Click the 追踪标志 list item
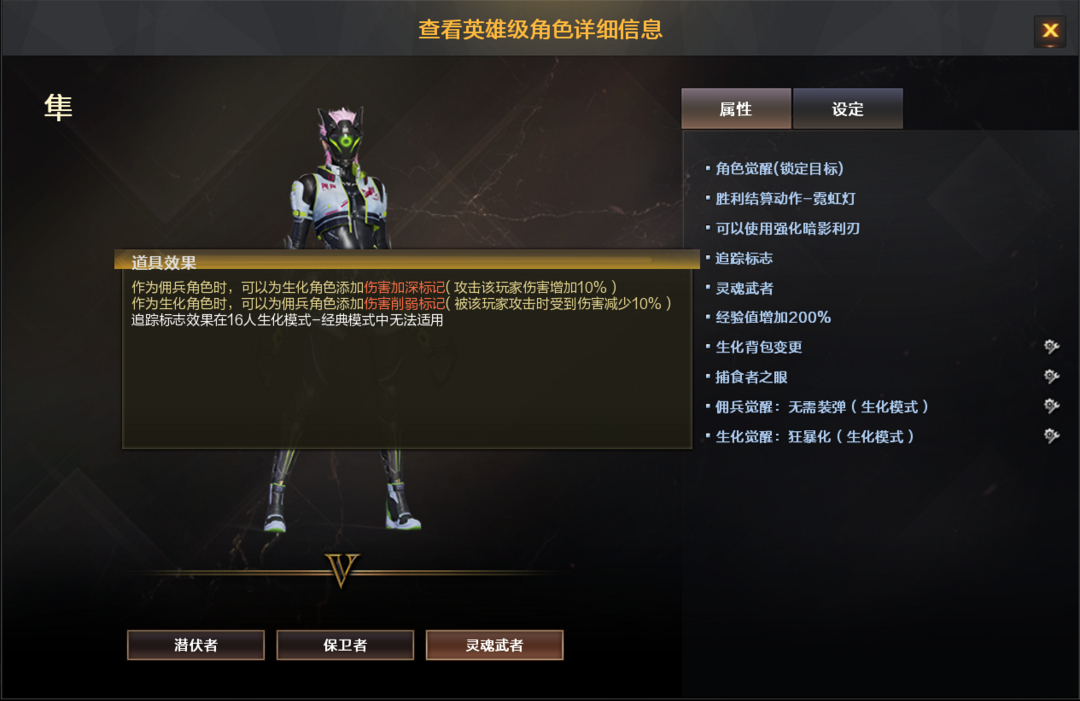 (744, 258)
